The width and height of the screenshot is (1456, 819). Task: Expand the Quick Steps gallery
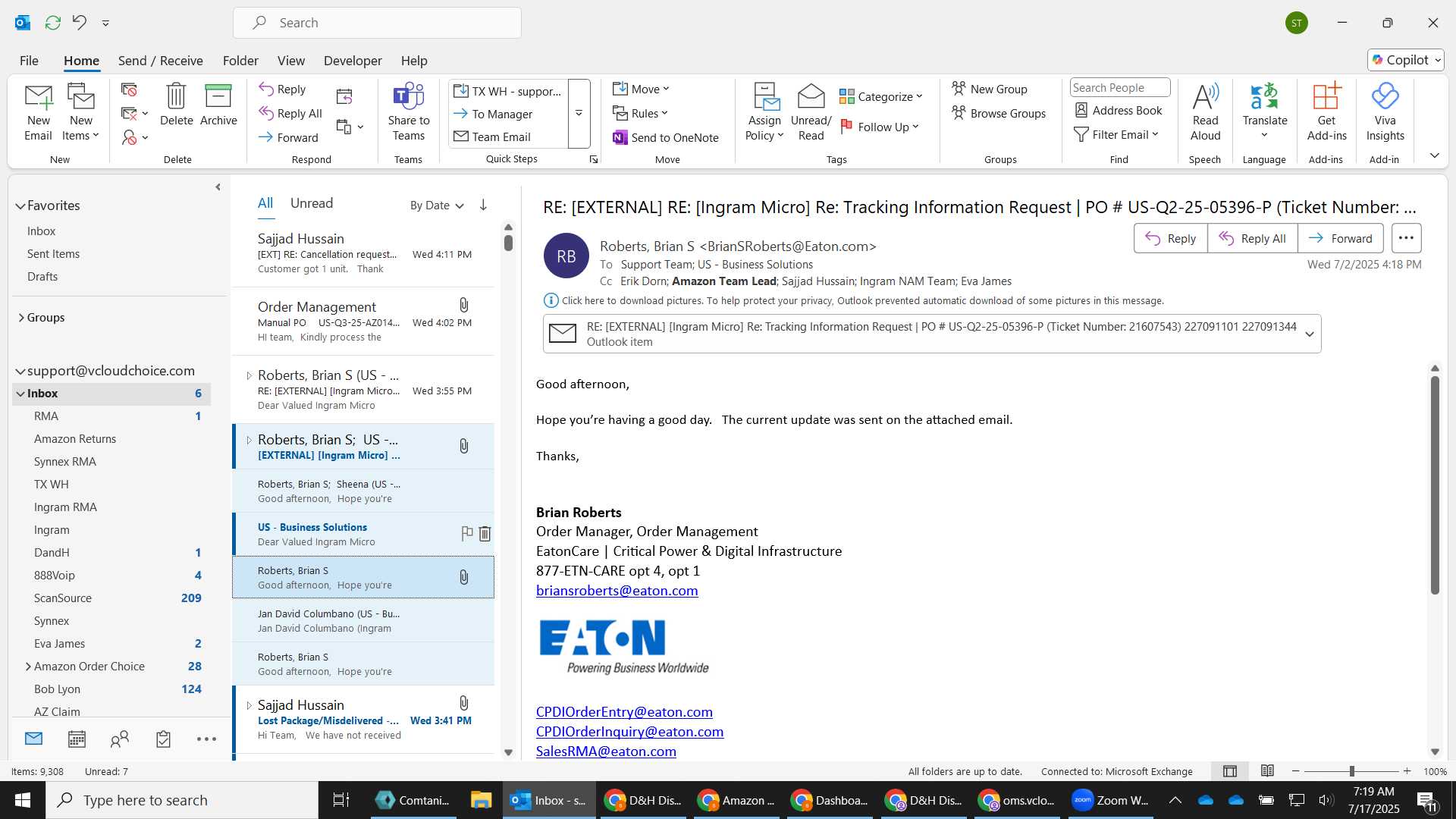pos(579,114)
